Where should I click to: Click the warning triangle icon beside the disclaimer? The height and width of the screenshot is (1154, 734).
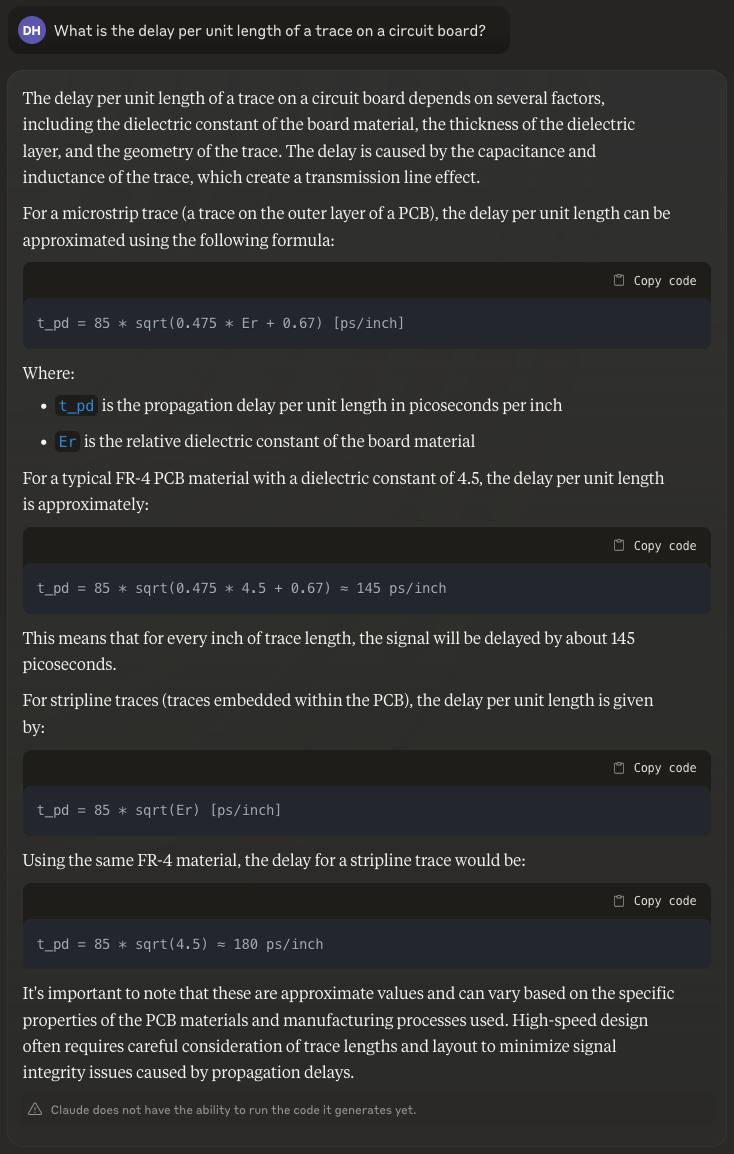pos(35,1109)
